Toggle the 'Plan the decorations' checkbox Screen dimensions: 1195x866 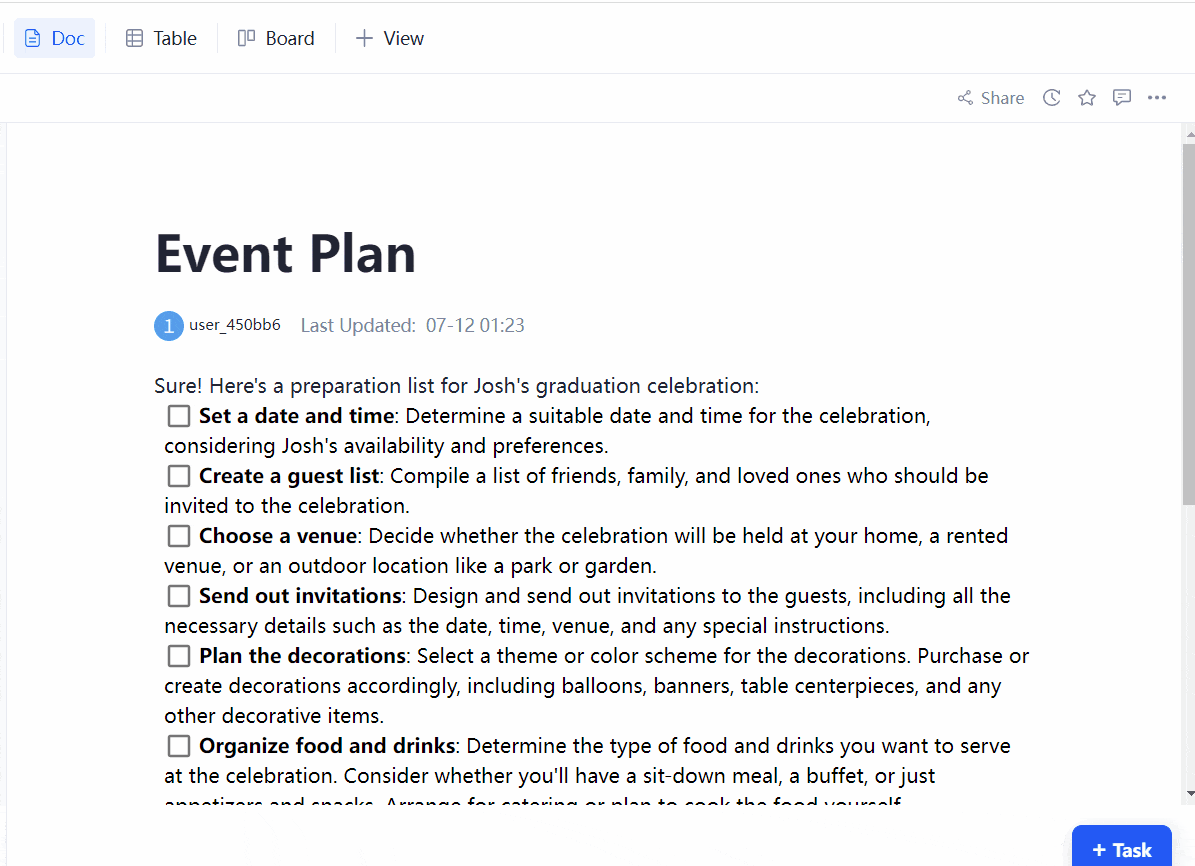coord(179,656)
